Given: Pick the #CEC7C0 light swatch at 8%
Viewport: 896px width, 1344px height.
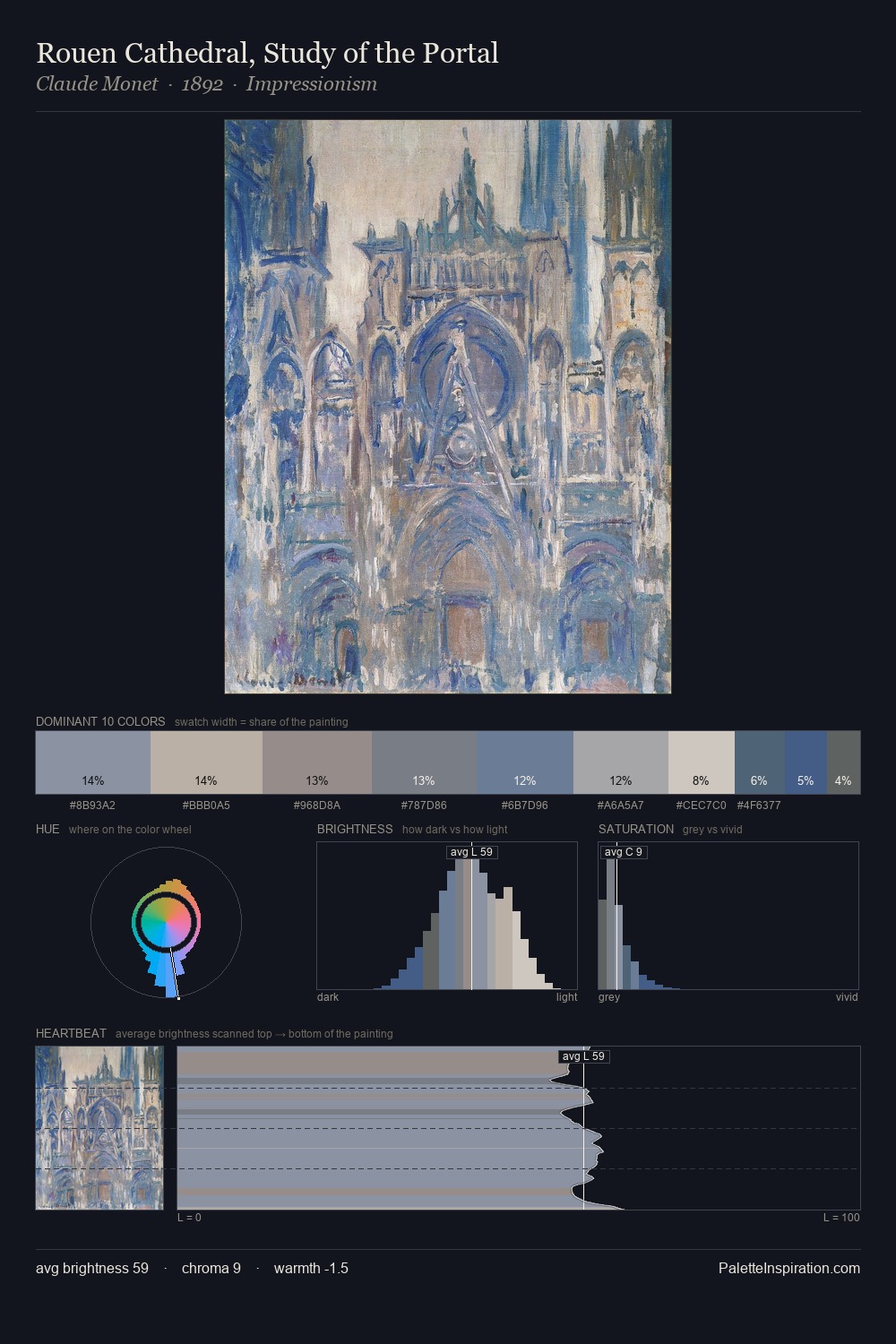Looking at the screenshot, I should 702,762.
